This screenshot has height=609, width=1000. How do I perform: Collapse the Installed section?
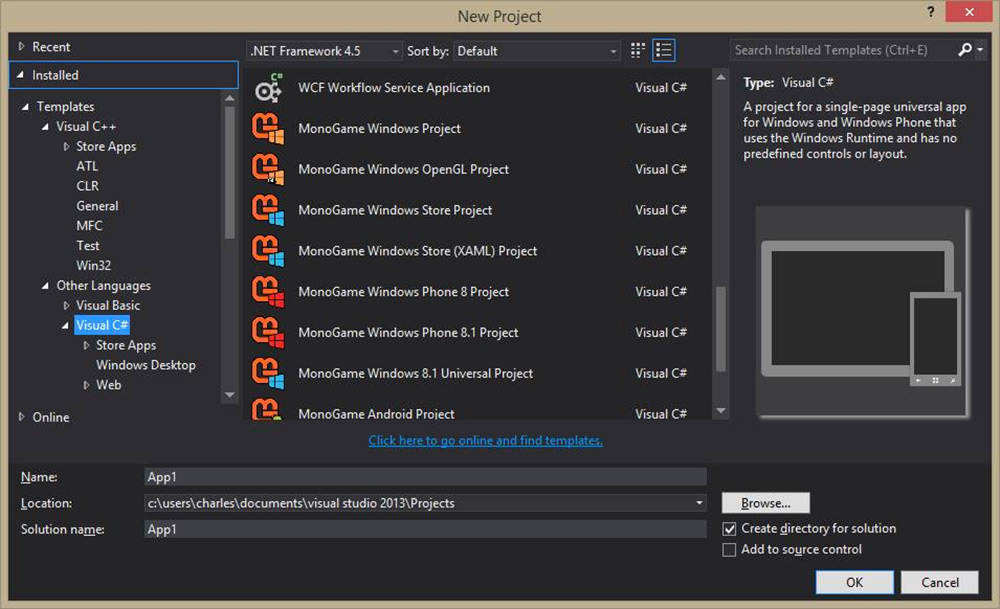pyautogui.click(x=20, y=75)
